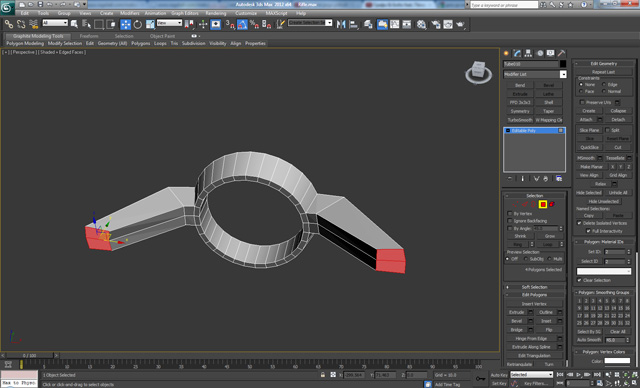Open the 3ds Max application button
This screenshot has width=640, height=388.
tap(7, 7)
